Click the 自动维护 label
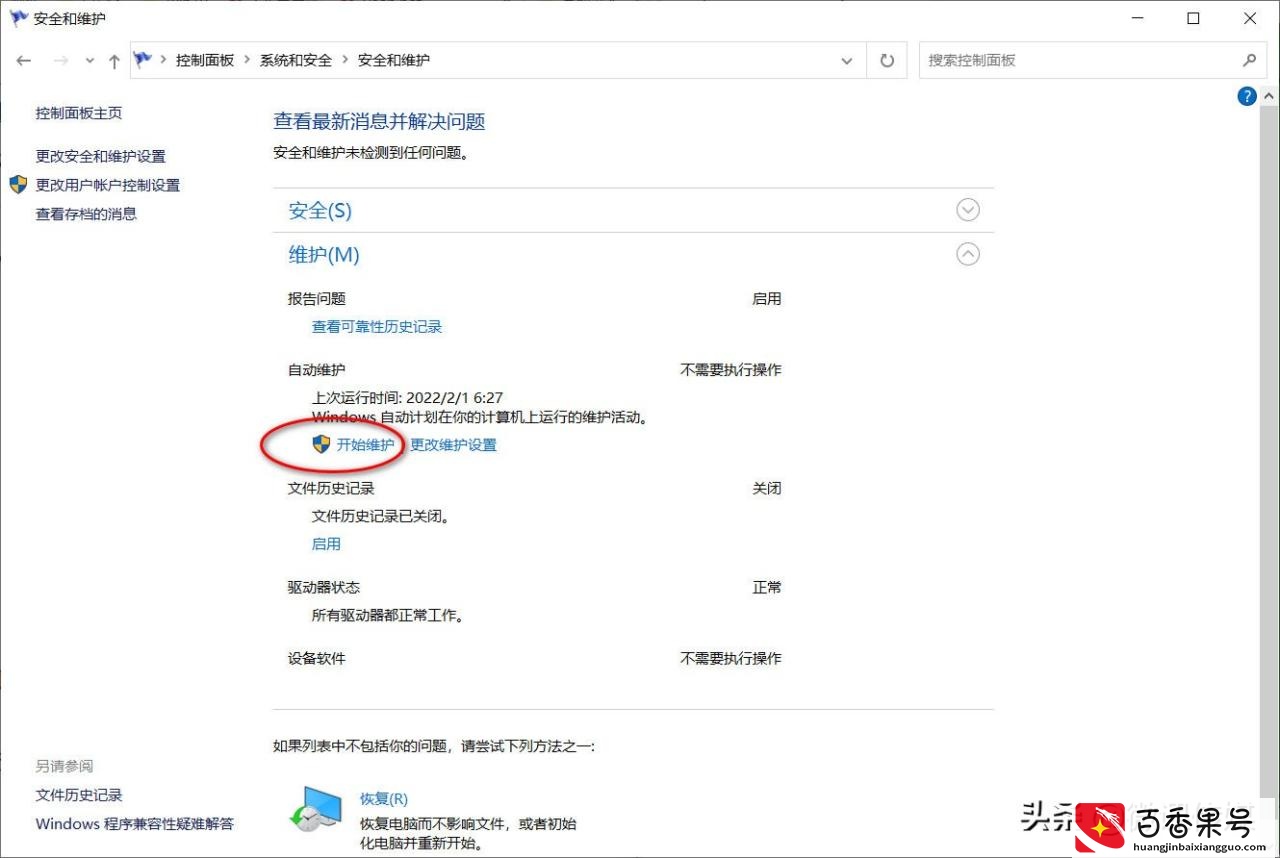This screenshot has height=858, width=1280. [317, 369]
